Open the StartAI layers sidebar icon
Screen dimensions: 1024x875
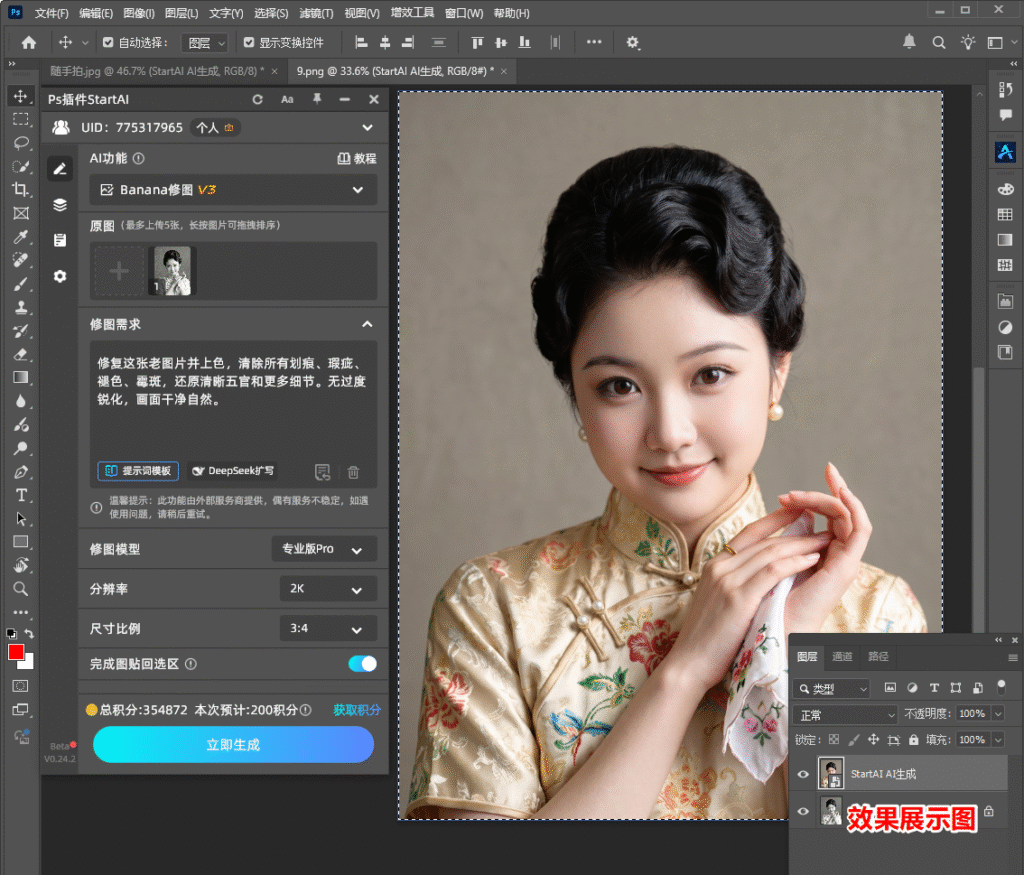59,205
